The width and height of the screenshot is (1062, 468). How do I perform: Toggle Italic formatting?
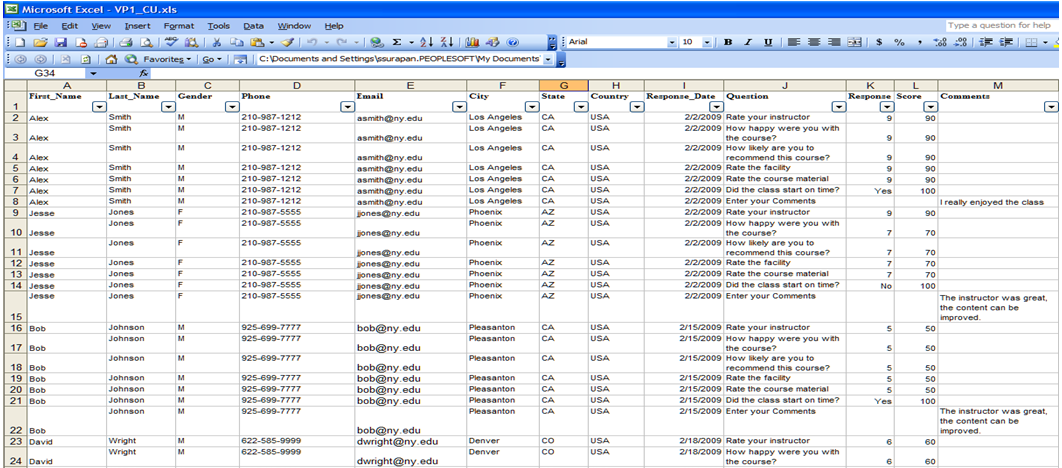tap(748, 42)
